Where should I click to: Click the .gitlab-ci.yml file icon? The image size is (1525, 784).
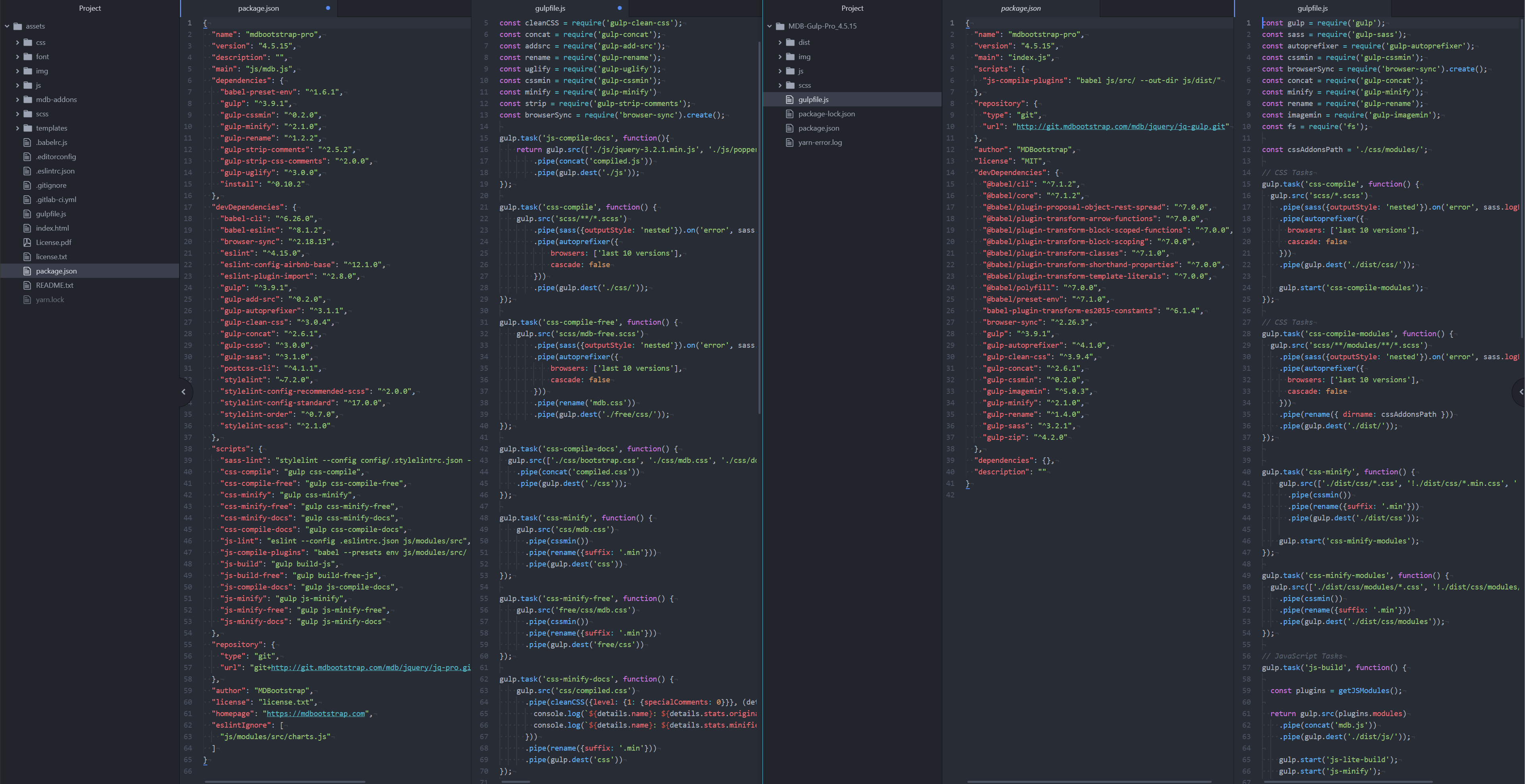[x=27, y=199]
